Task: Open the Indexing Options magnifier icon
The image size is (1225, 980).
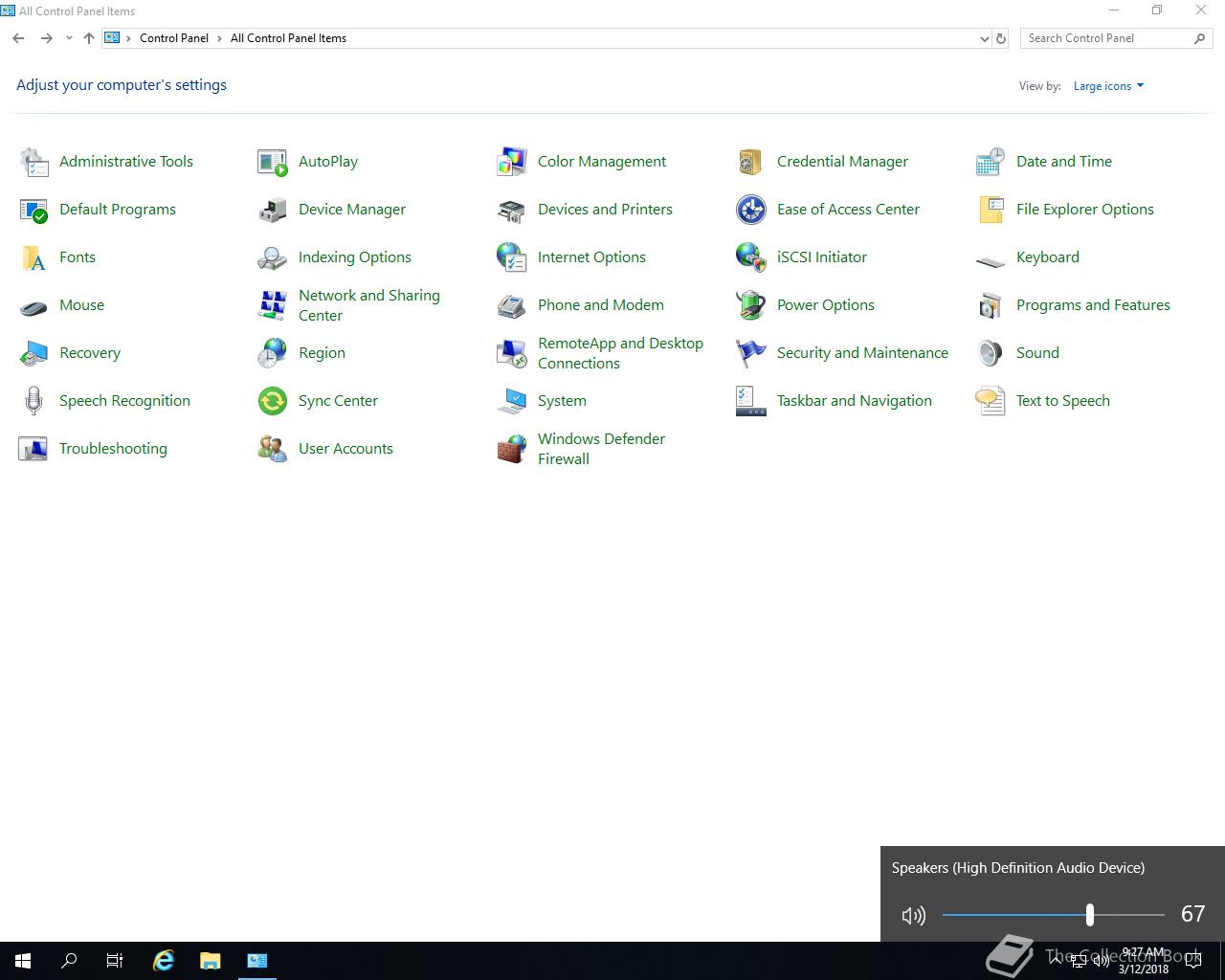Action: [273, 257]
